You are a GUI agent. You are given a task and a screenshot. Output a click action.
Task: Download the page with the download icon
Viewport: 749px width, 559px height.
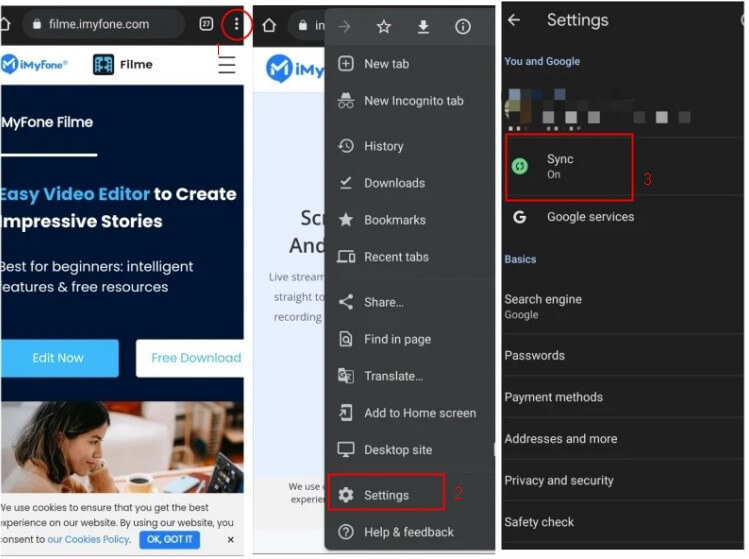coord(423,27)
